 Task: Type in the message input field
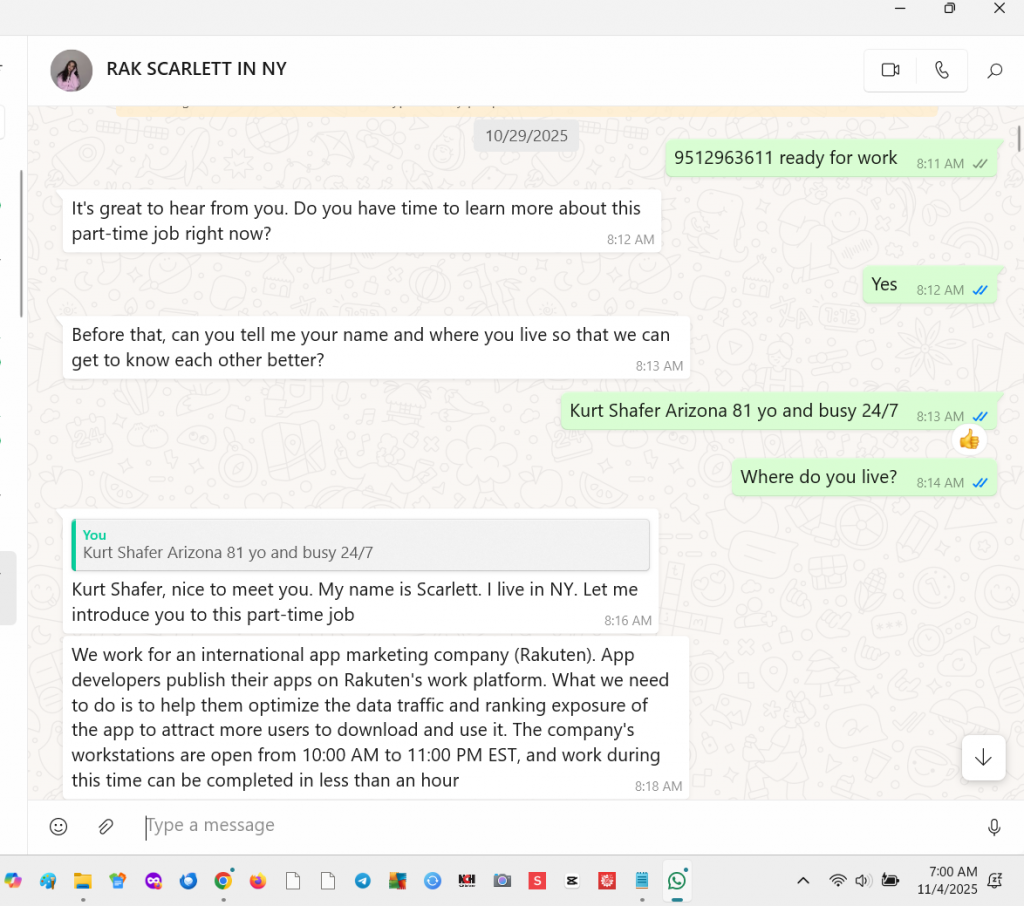click(550, 826)
